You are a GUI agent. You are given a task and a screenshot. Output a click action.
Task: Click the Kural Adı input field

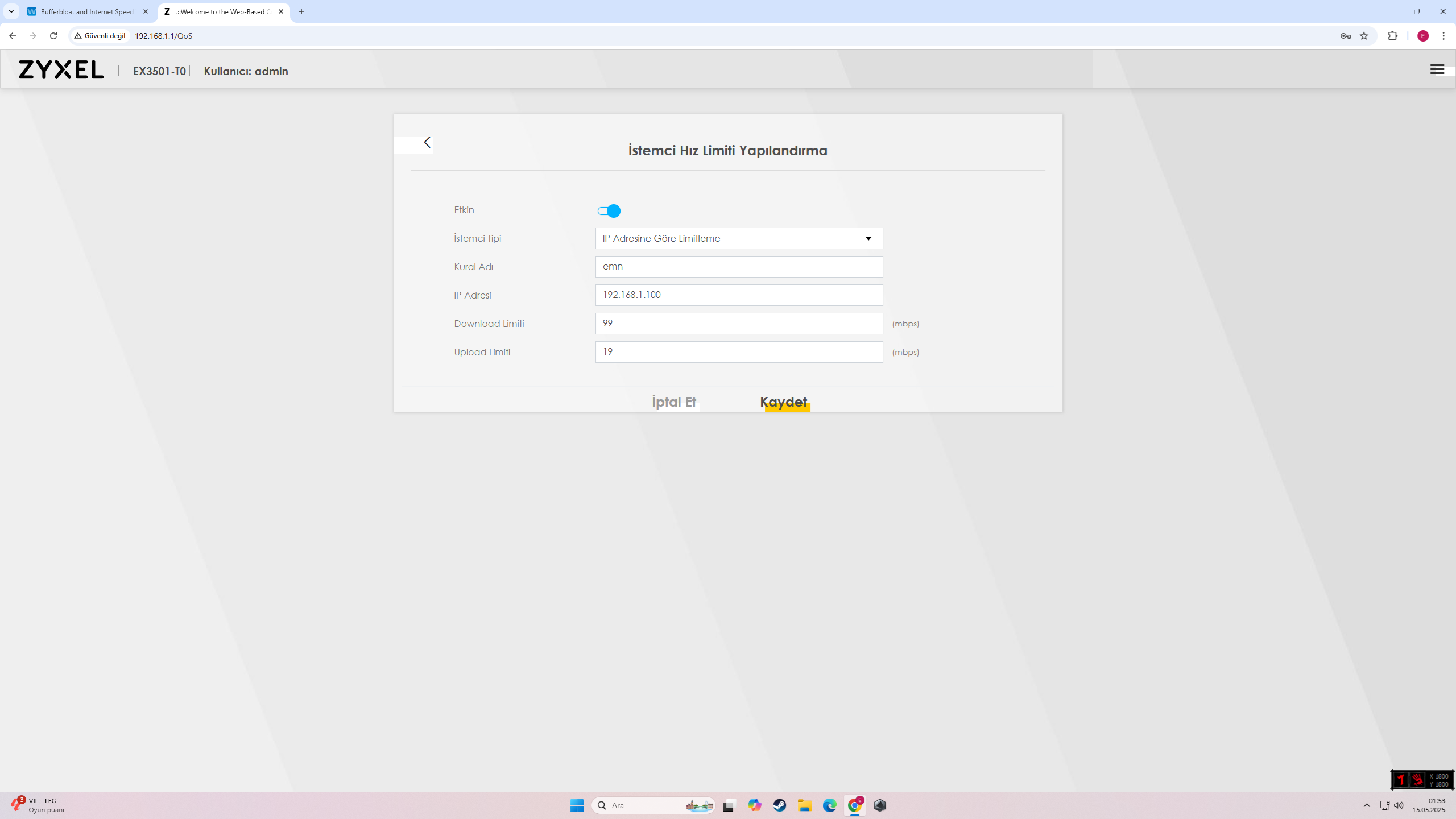pos(739,267)
